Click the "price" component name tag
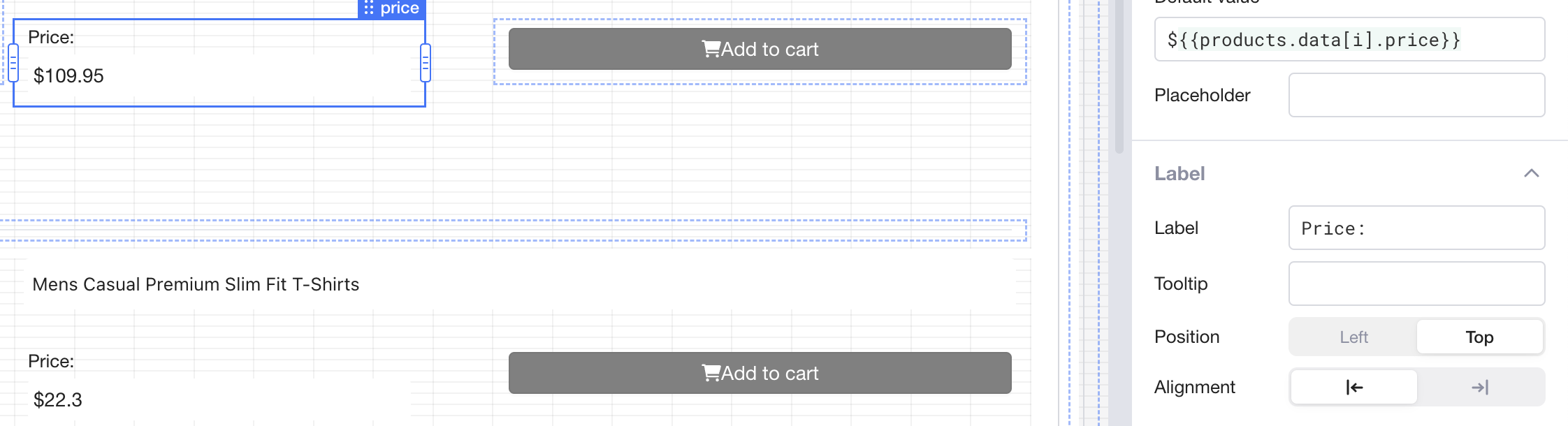This screenshot has width=1568, height=426. pyautogui.click(x=400, y=8)
